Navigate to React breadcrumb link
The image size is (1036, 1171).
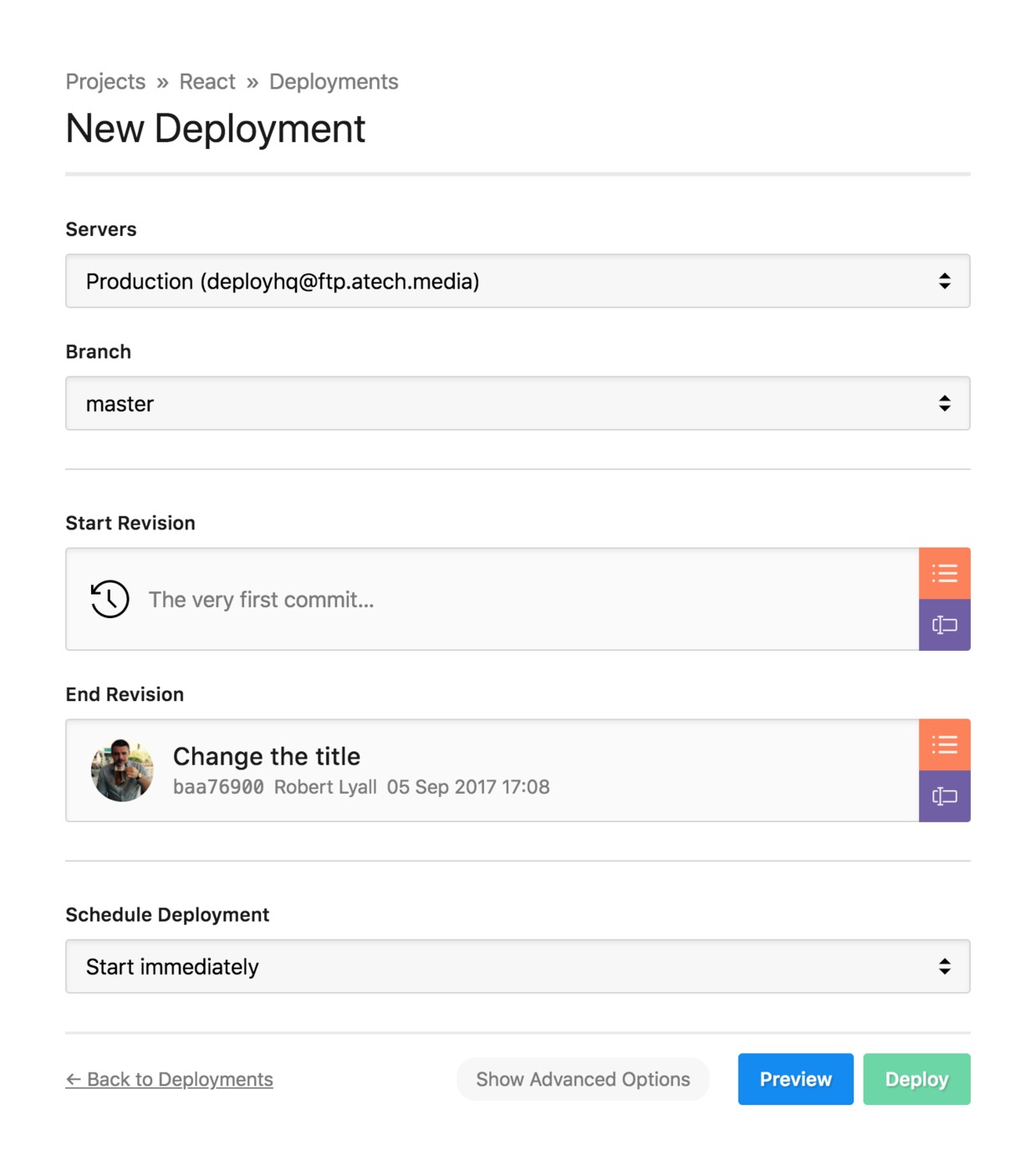tap(207, 82)
